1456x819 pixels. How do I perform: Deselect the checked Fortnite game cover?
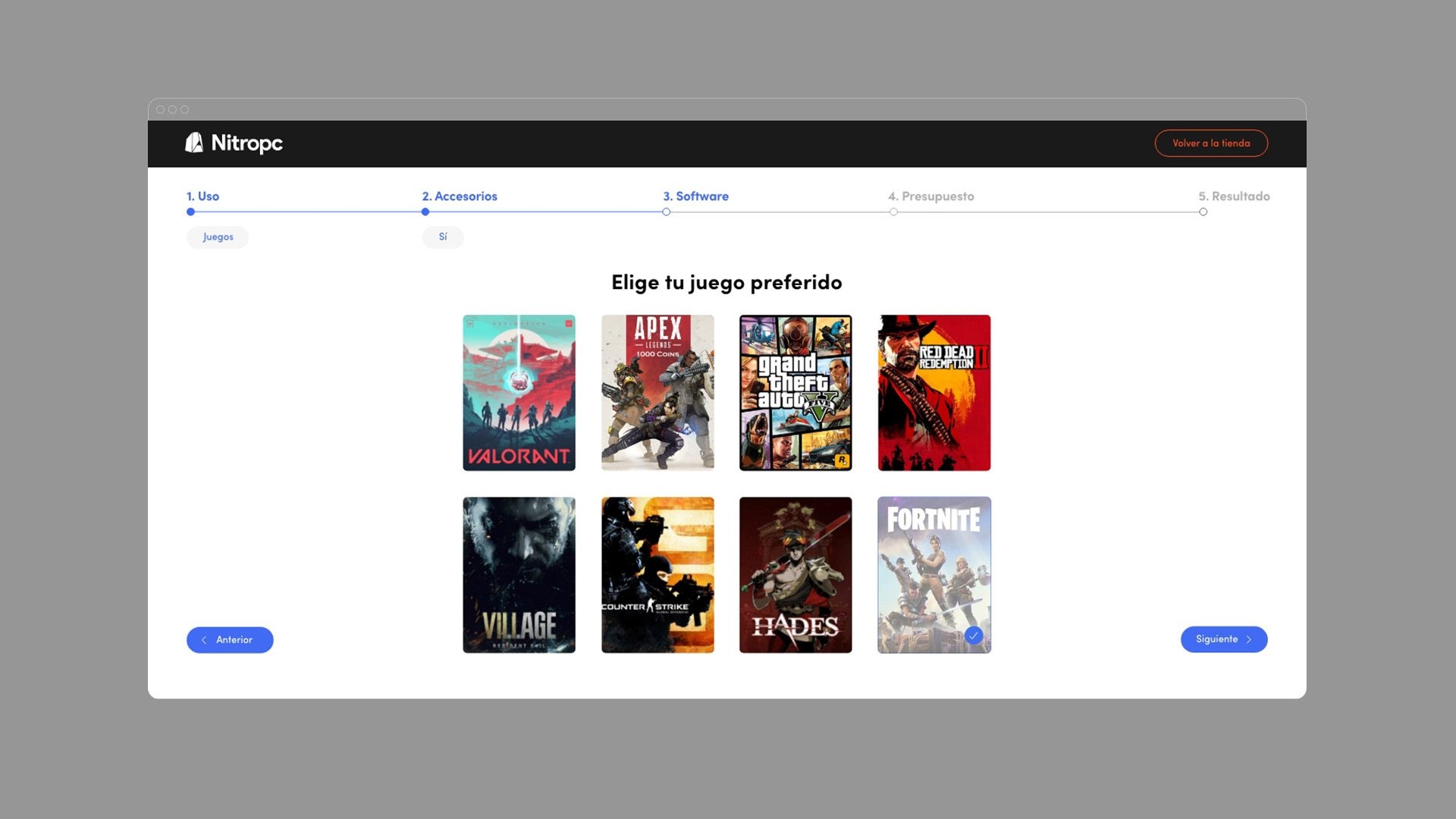934,575
